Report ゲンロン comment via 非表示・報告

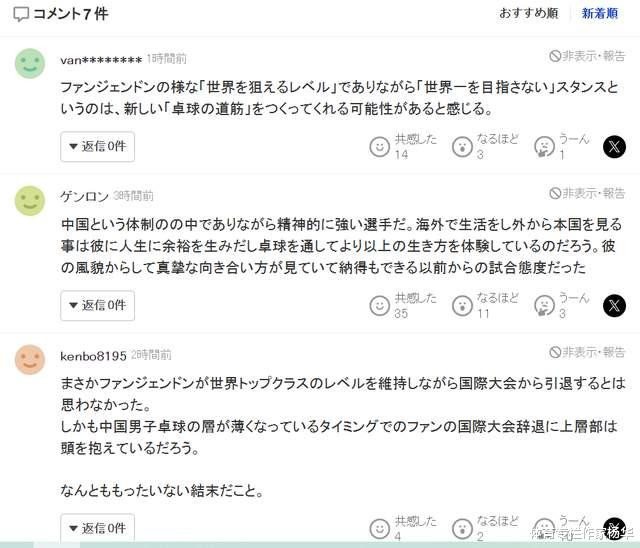(587, 193)
